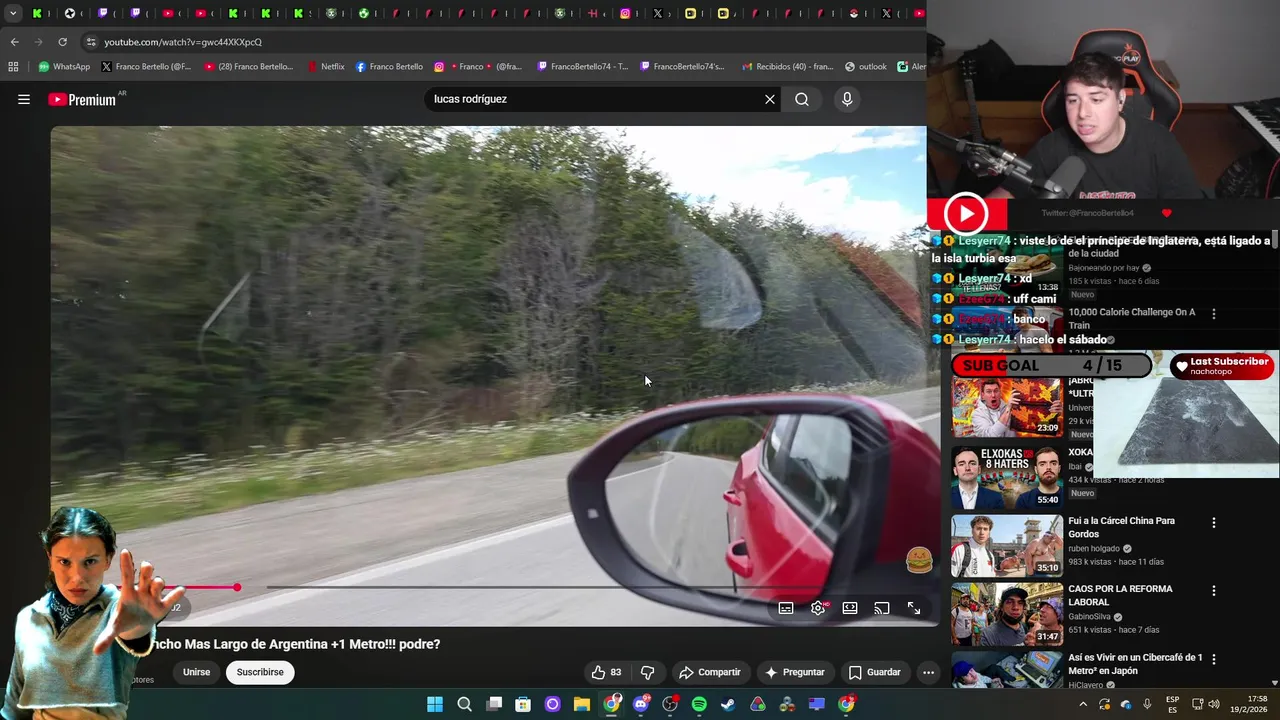This screenshot has height=720, width=1280.
Task: Enter fullscreen with the expand icon
Action: coord(914,608)
